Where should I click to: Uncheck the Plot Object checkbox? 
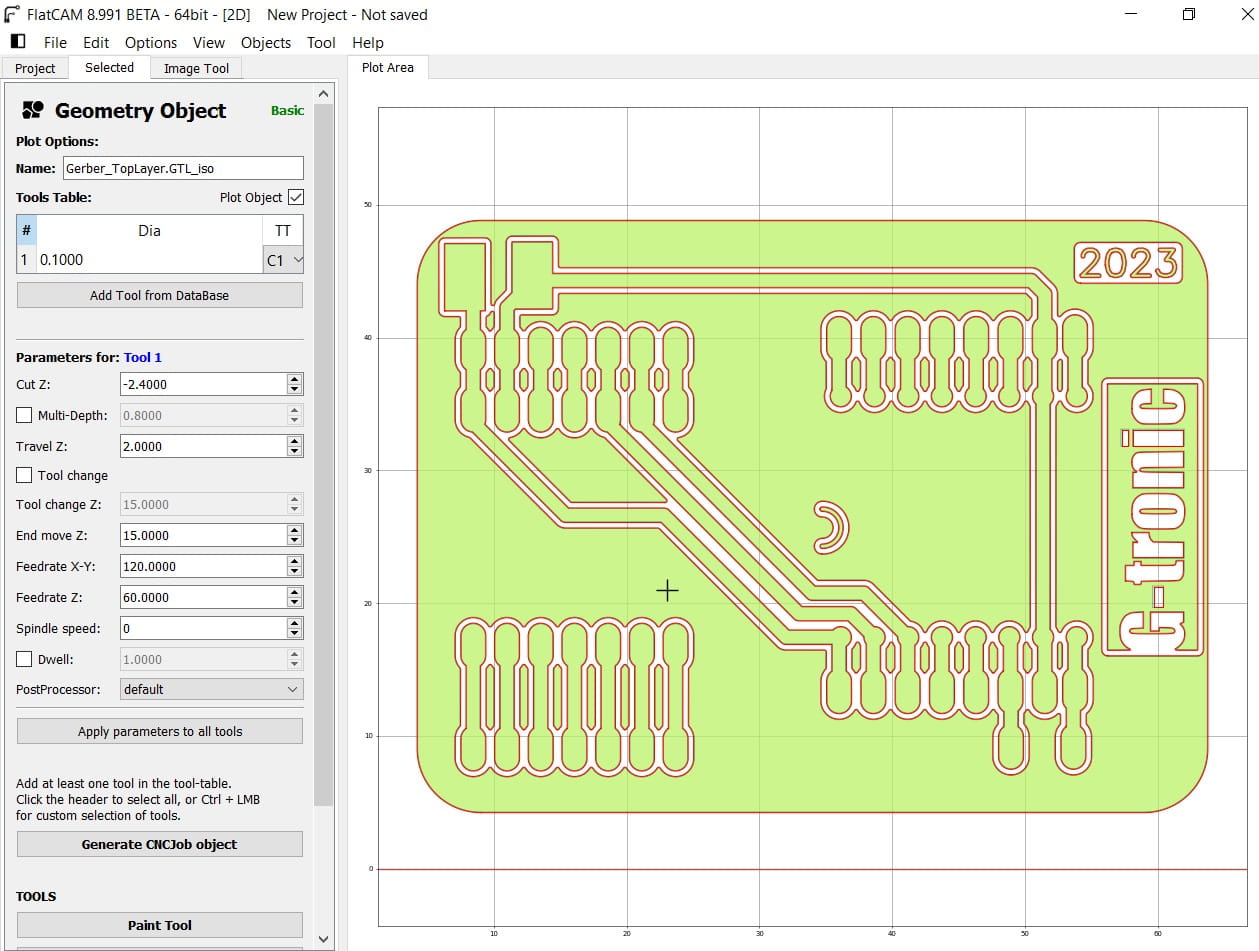point(295,197)
